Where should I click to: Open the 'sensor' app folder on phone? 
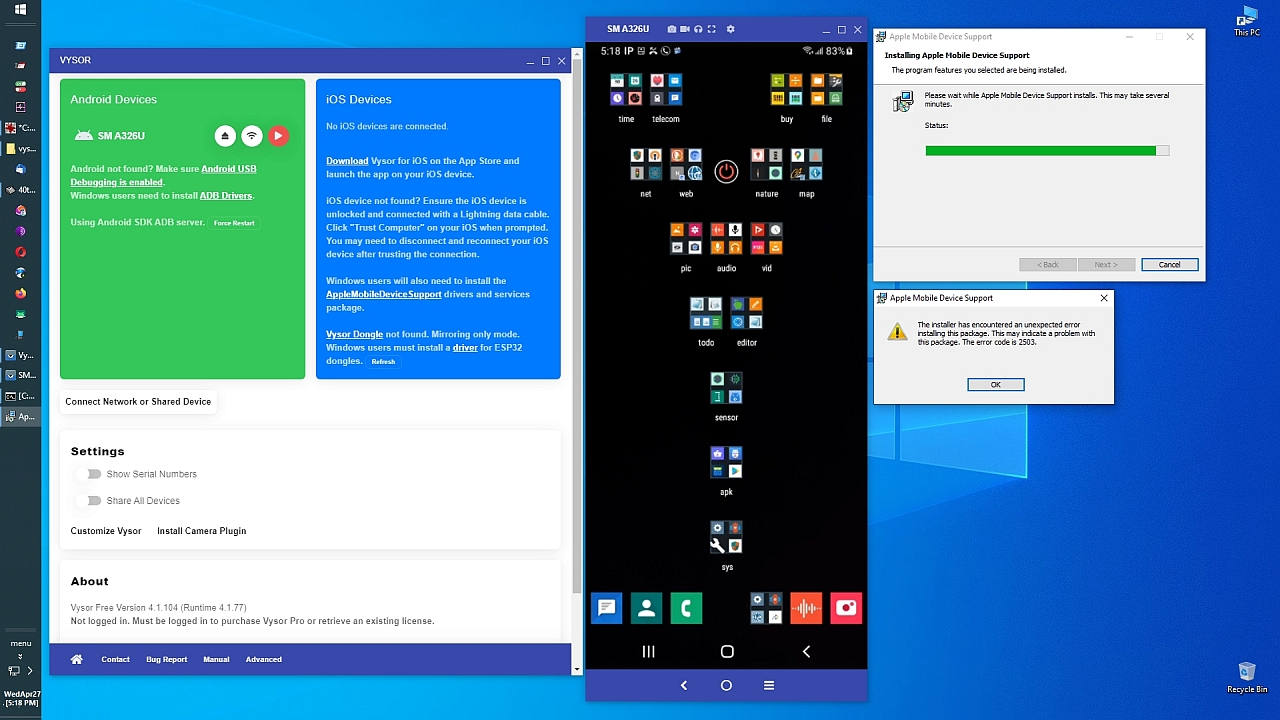tap(726, 396)
